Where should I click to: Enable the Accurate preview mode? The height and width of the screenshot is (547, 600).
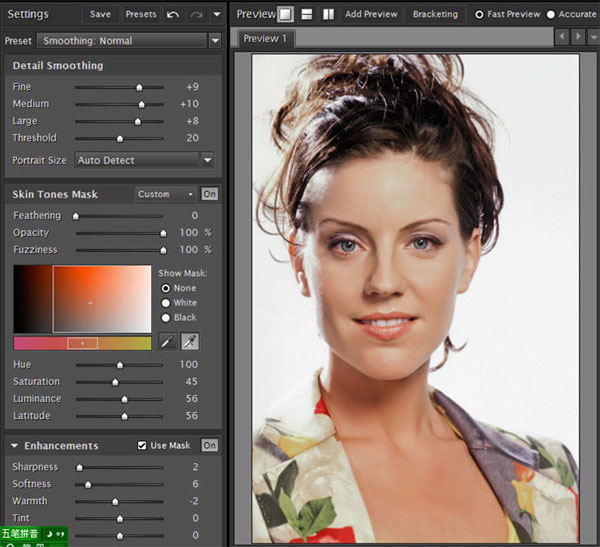(x=551, y=15)
